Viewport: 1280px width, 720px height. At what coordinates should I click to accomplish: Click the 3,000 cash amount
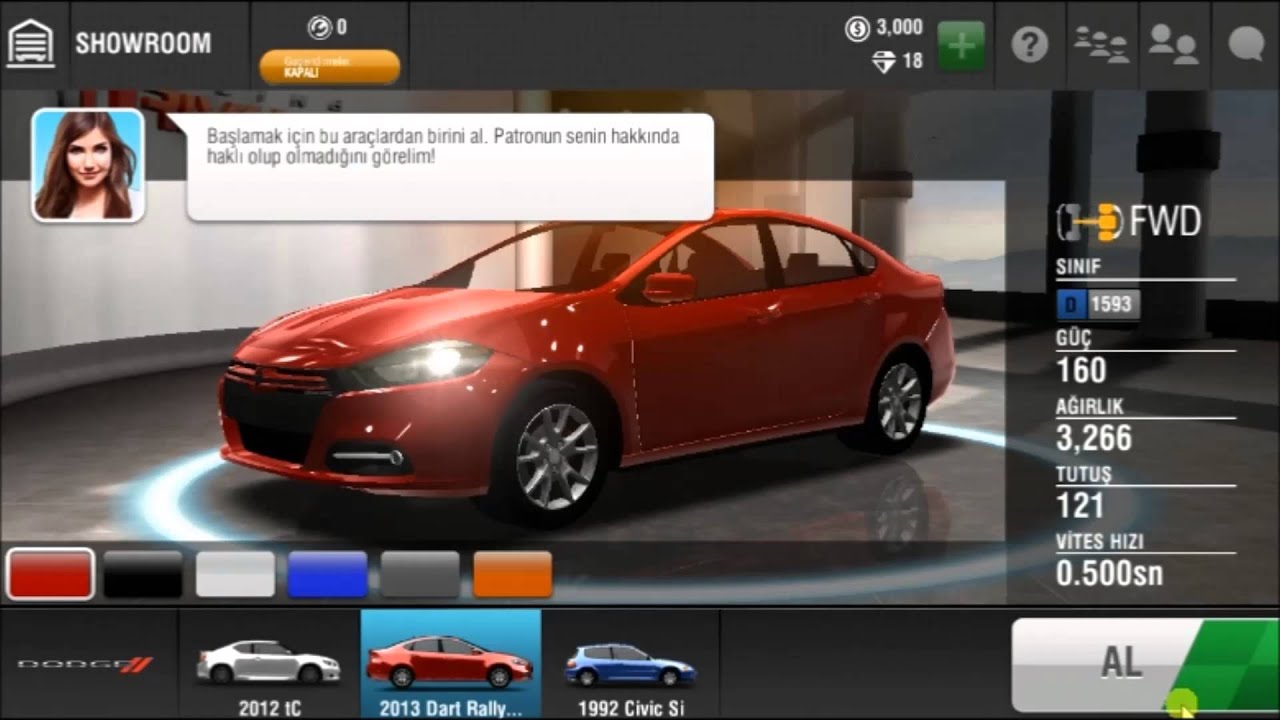pos(900,28)
